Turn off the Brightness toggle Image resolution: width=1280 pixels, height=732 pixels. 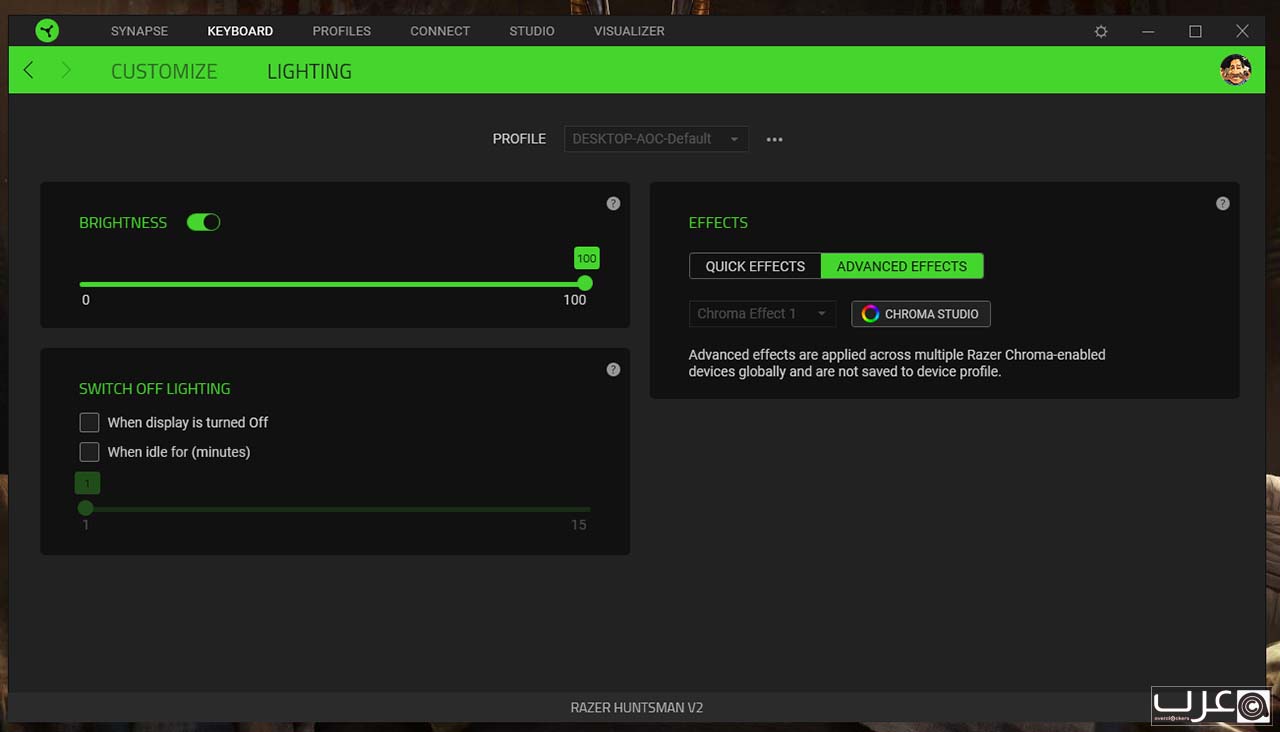203,223
